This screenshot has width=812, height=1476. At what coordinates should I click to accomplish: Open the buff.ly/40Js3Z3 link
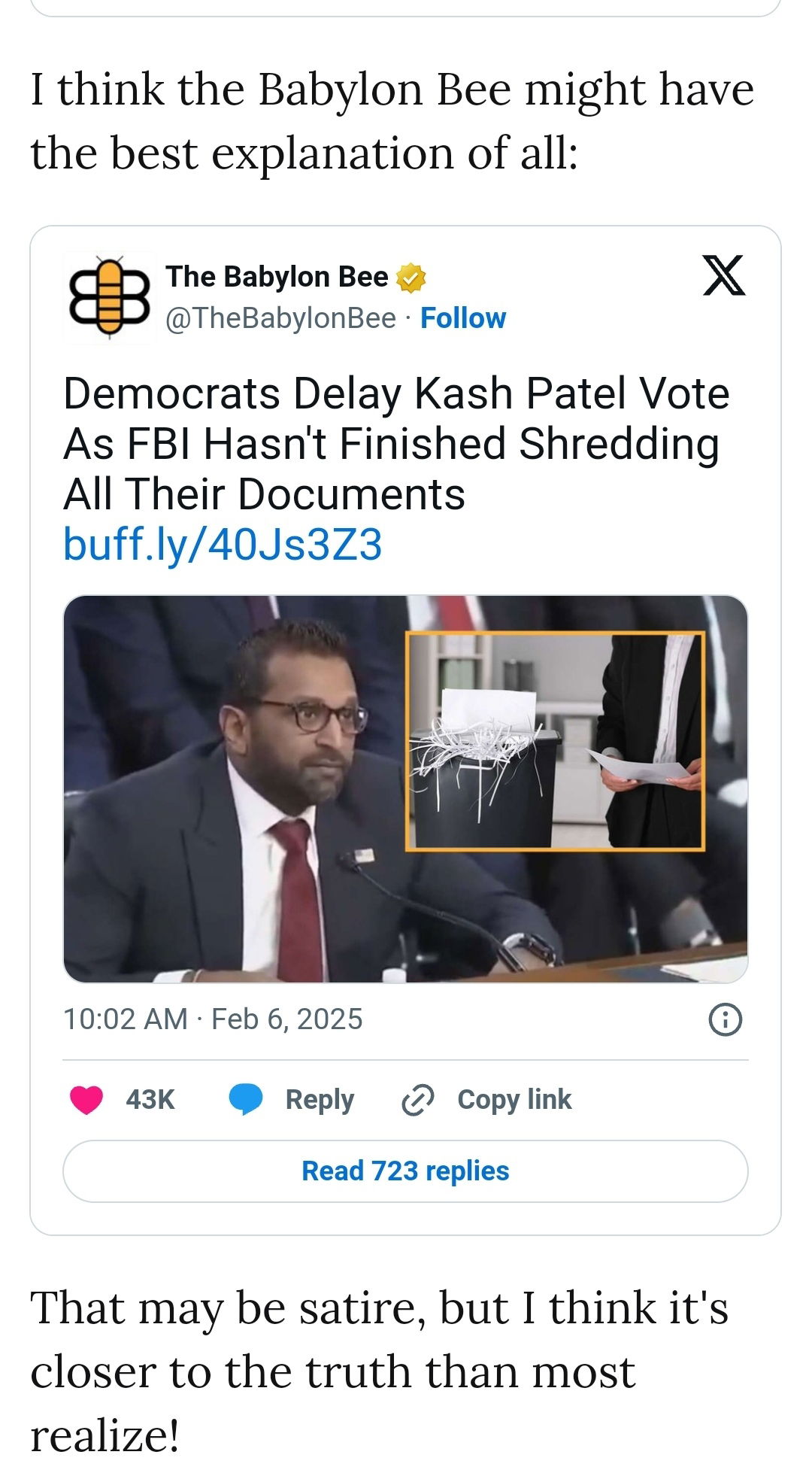click(223, 544)
